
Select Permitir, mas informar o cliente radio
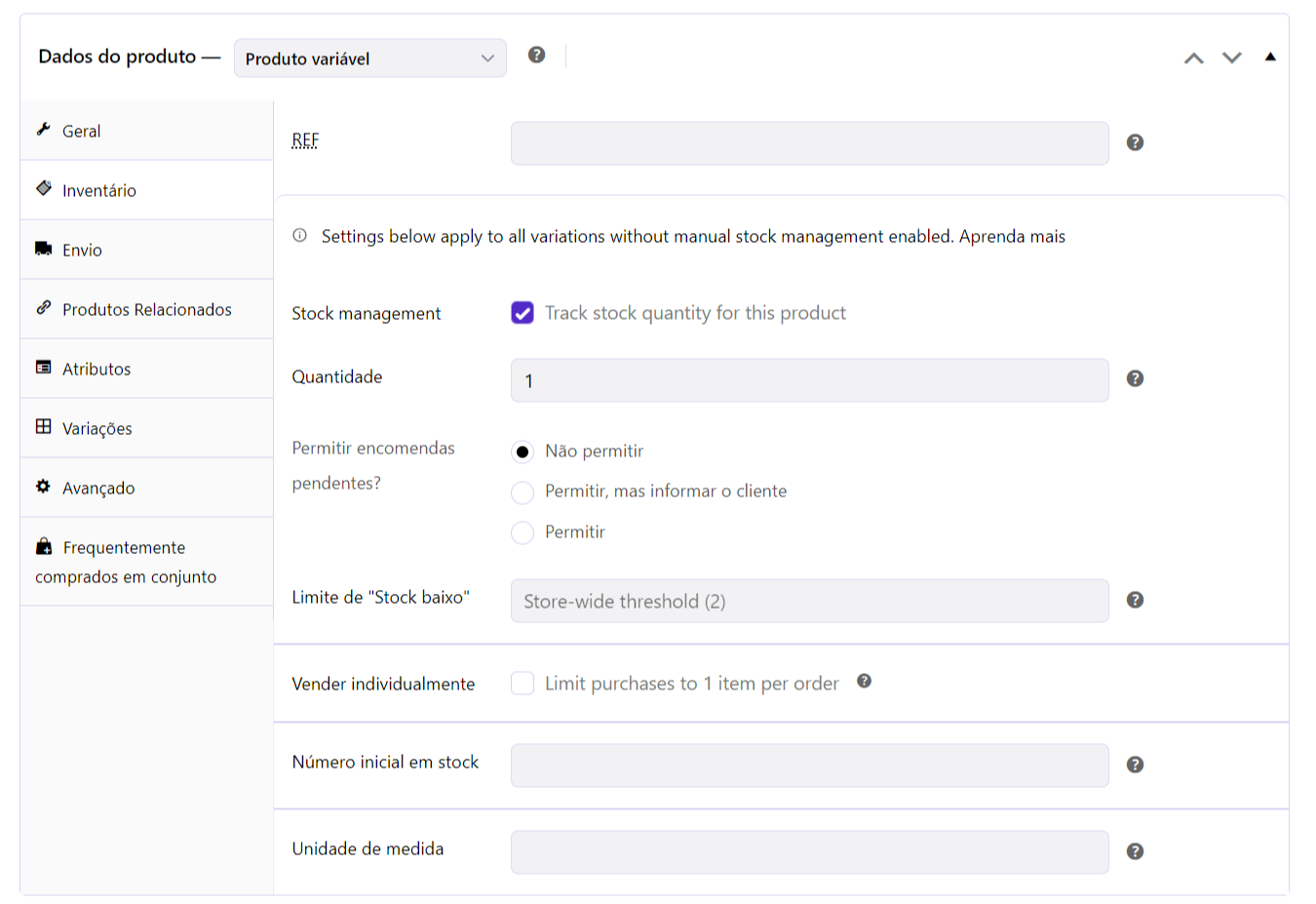tap(523, 492)
